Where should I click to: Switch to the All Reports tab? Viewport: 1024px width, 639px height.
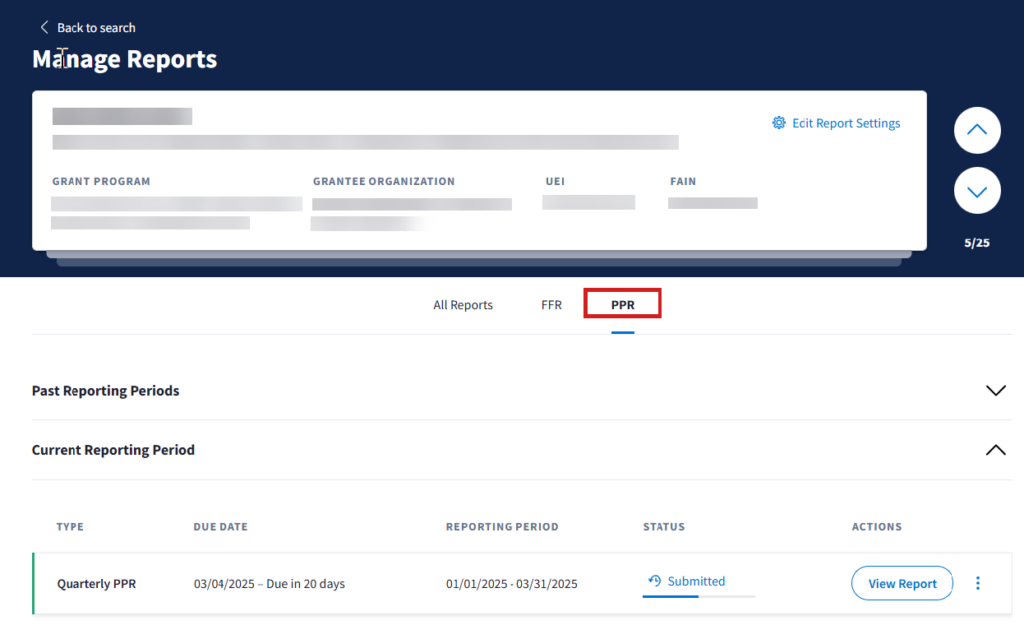pyautogui.click(x=463, y=305)
